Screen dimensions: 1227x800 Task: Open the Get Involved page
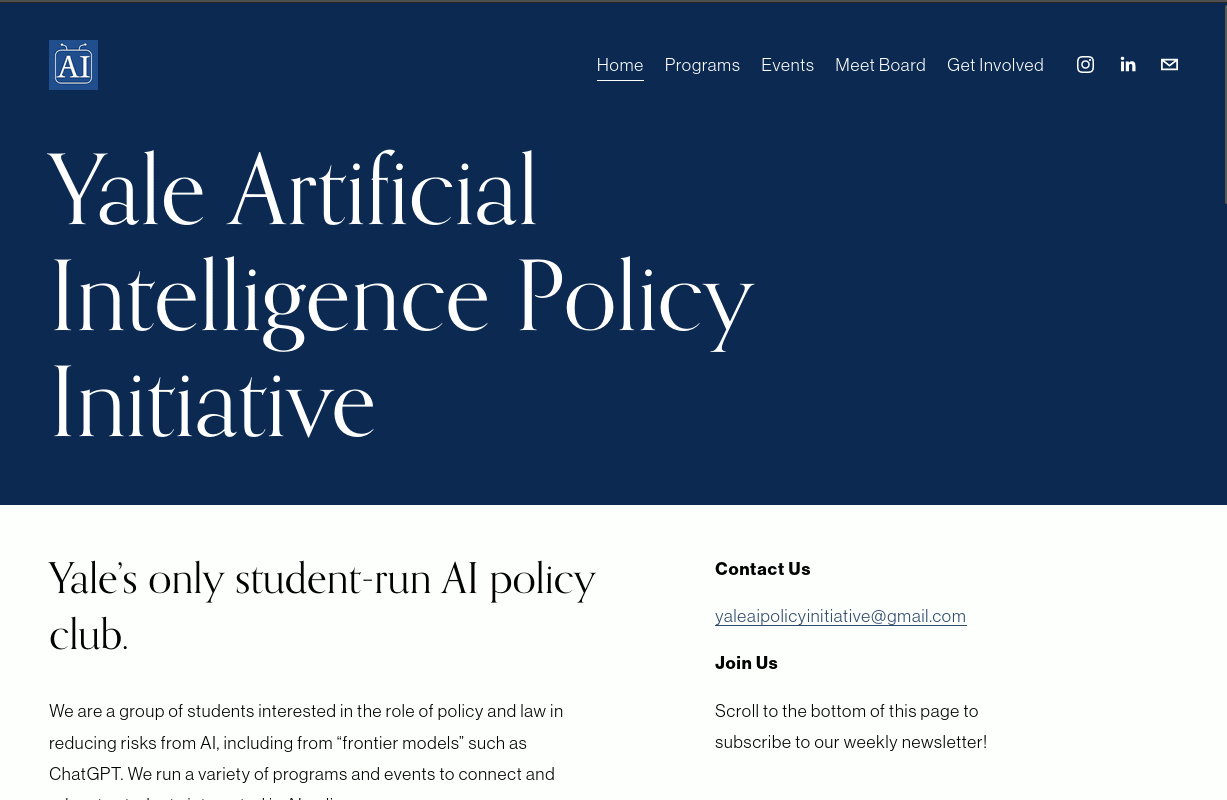[x=995, y=65]
